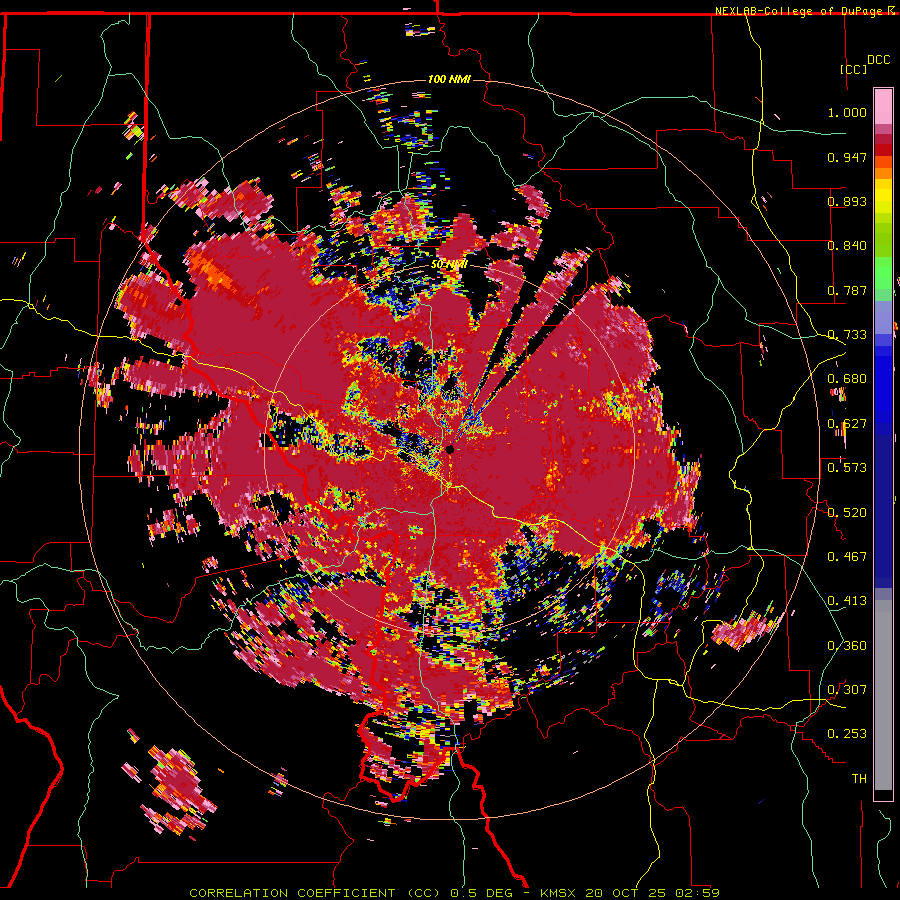
Task: Click the [CC] label near the legend
Action: point(854,69)
